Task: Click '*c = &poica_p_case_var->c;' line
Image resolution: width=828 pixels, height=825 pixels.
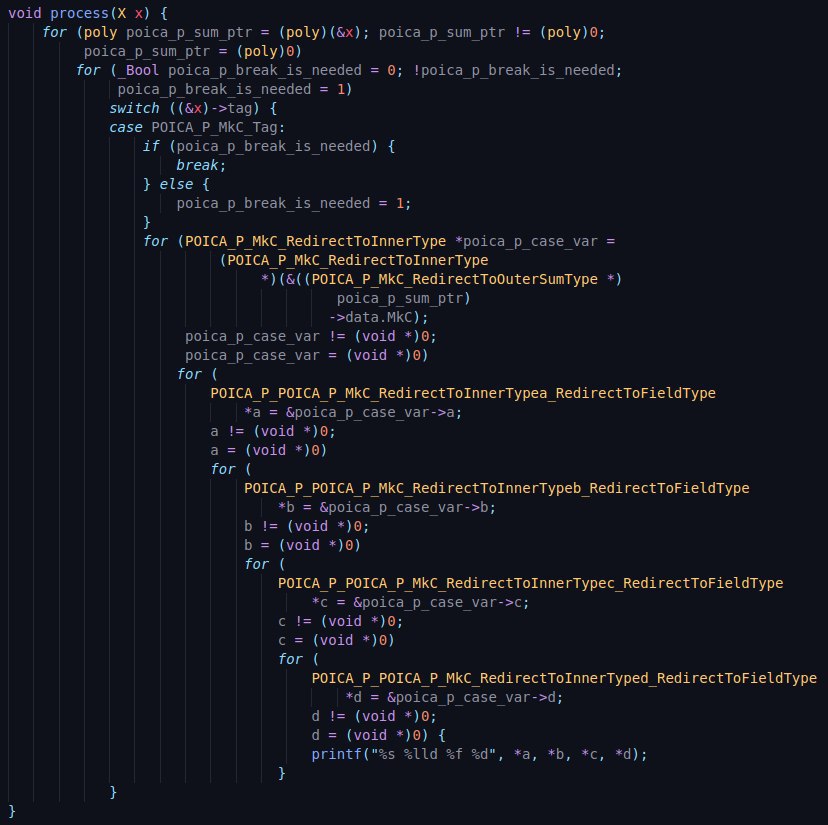Action: [x=421, y=603]
